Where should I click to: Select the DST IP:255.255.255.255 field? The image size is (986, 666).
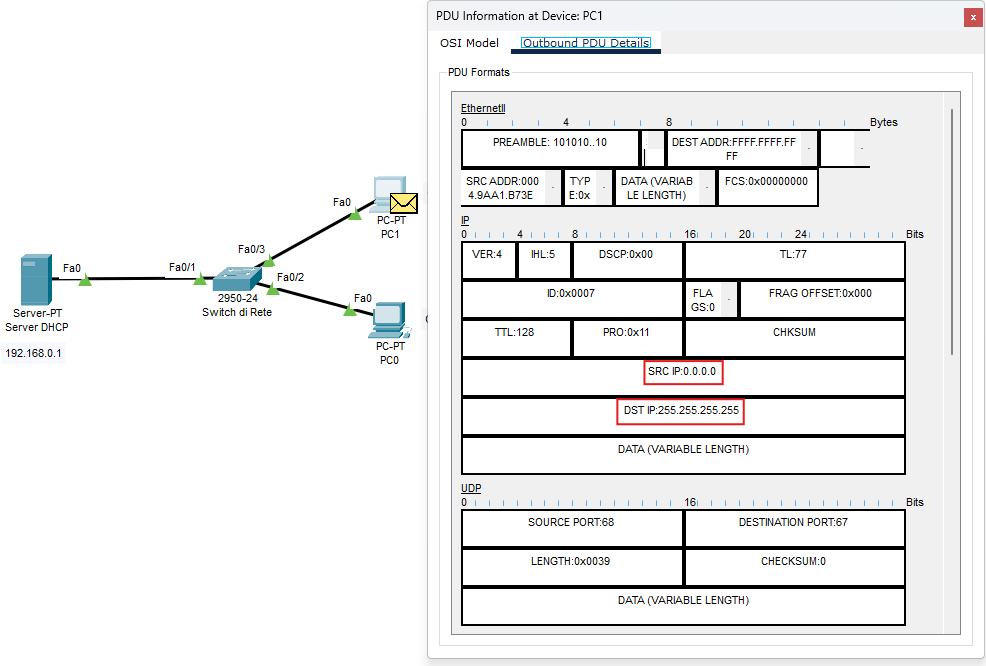click(680, 410)
